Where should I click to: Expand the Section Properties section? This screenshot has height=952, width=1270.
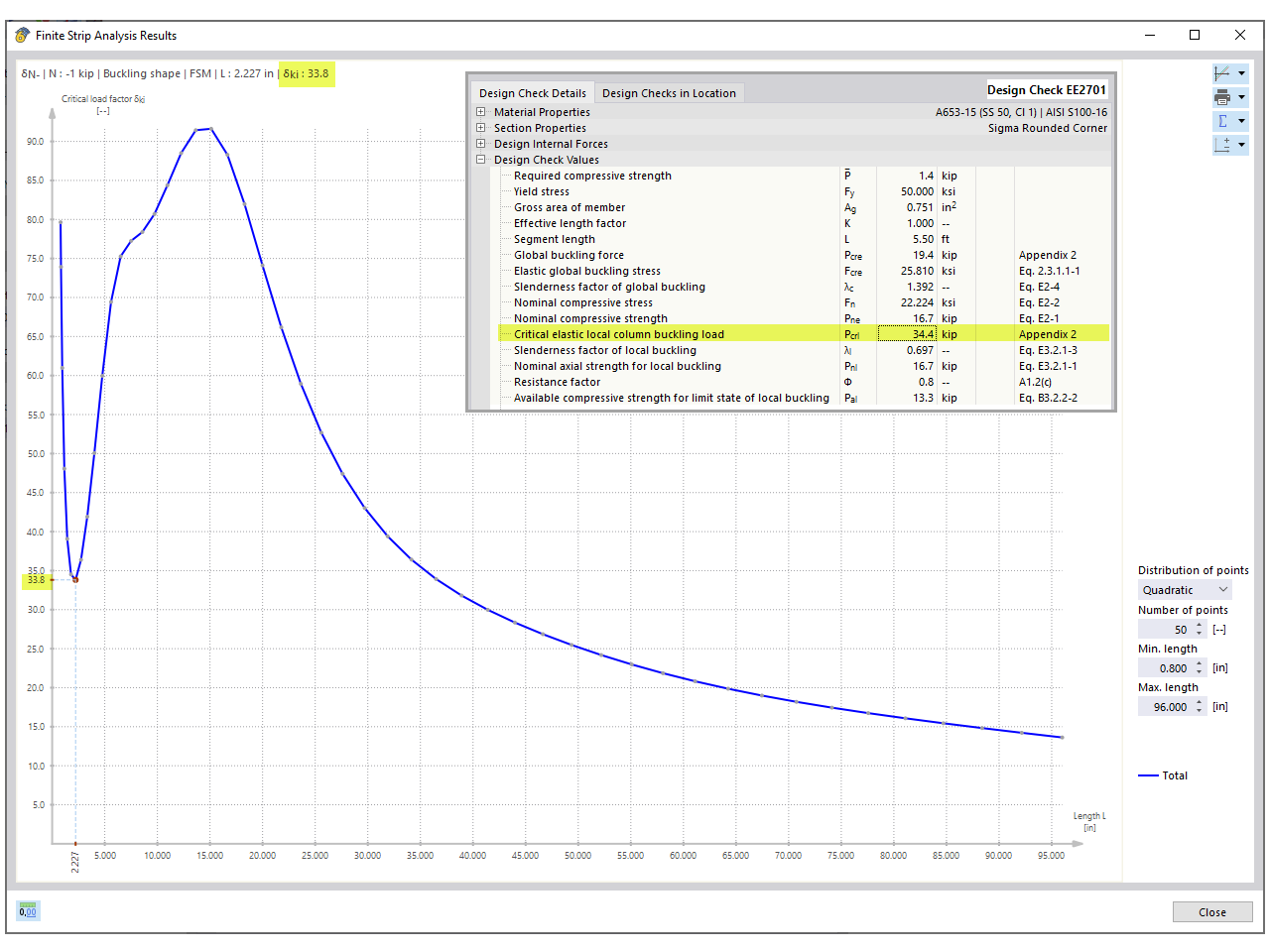click(480, 128)
